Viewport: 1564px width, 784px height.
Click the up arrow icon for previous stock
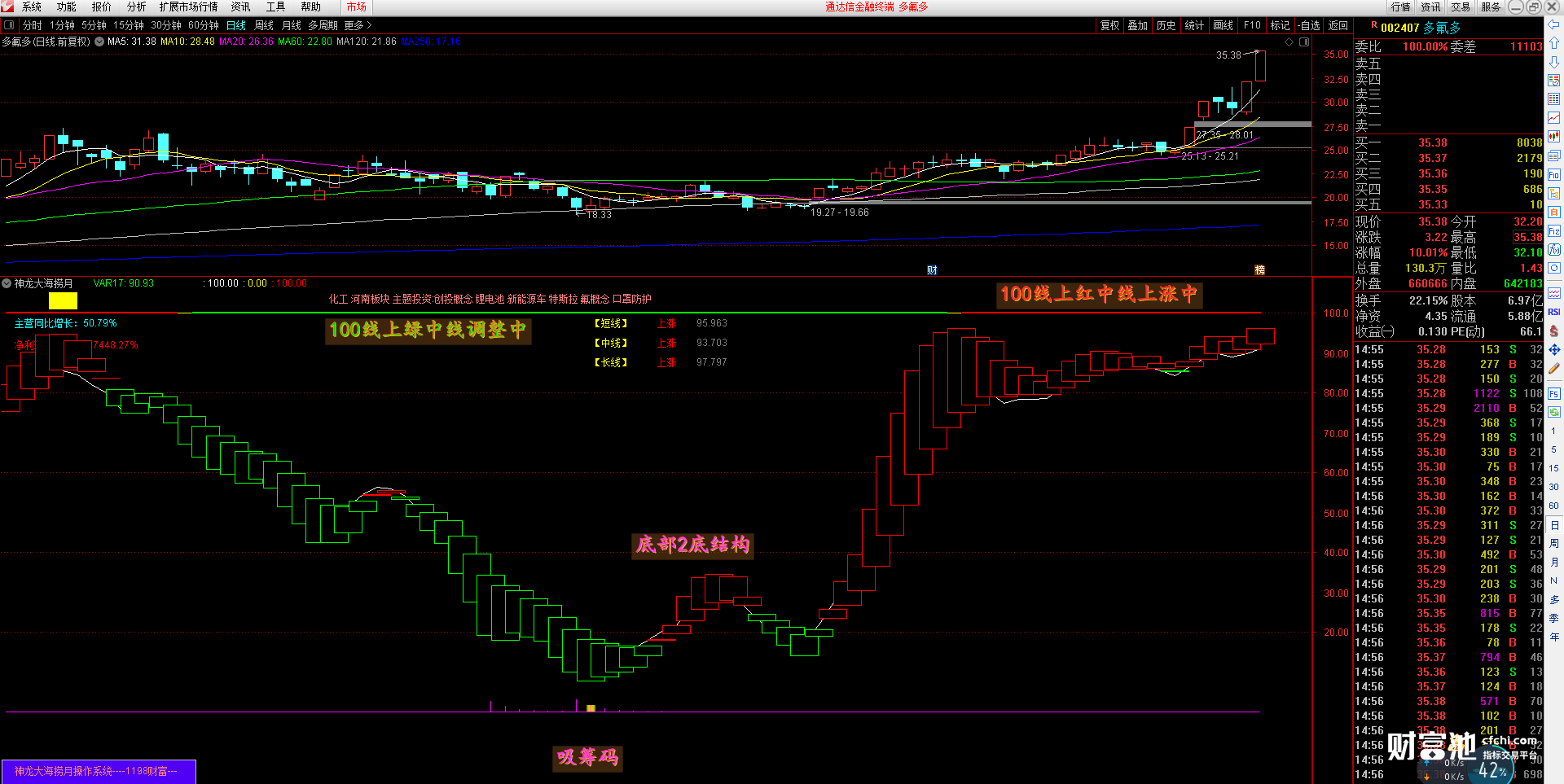(x=1553, y=43)
